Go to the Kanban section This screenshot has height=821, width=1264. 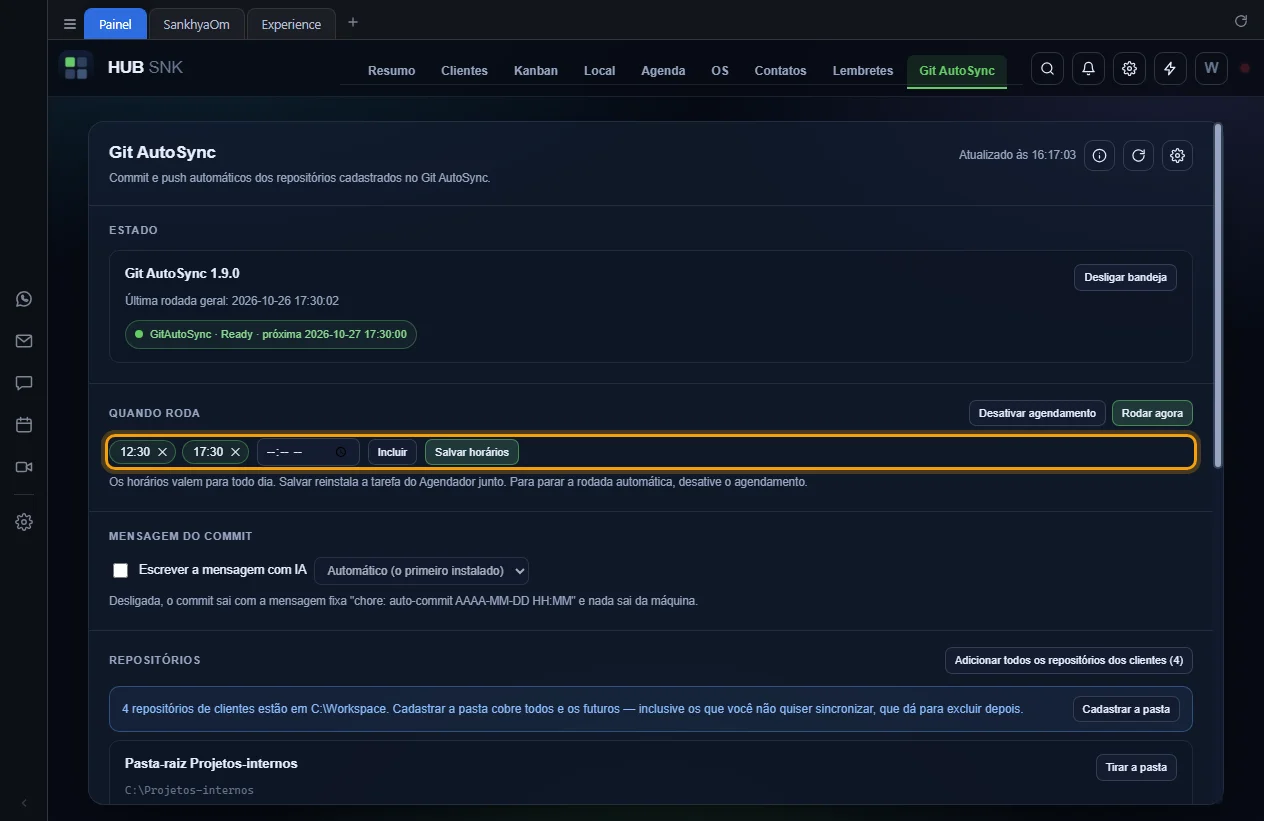pyautogui.click(x=536, y=71)
